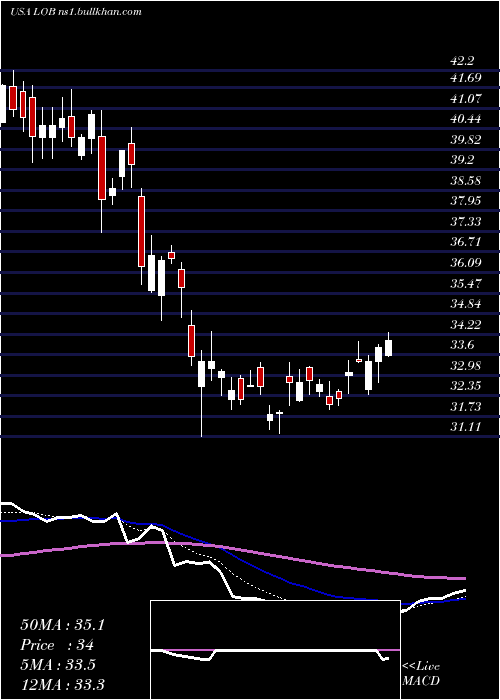Select the 32.98 price level label
Viewport: 500px width, 700px height.
point(466,366)
